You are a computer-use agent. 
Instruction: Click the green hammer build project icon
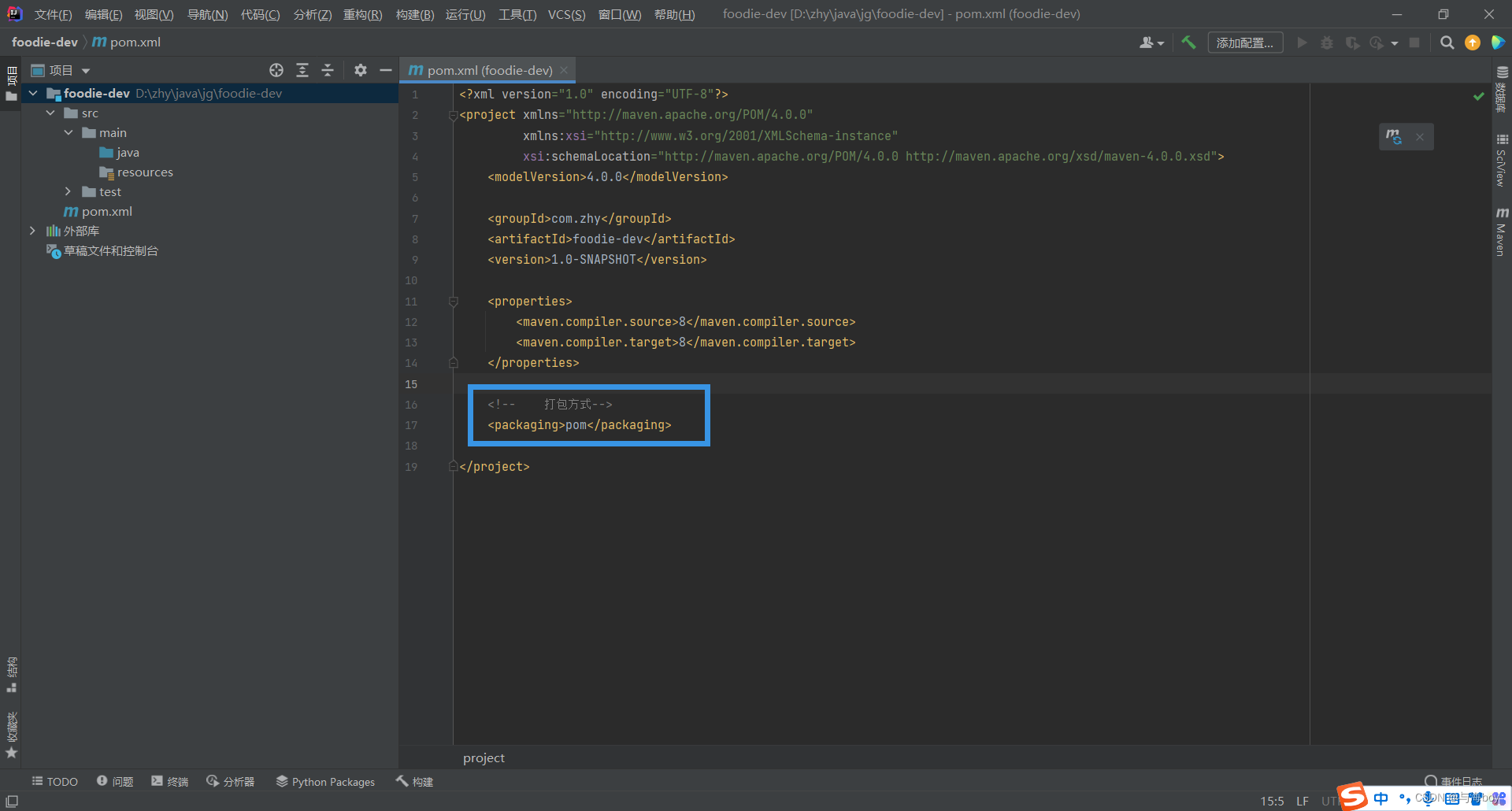[x=1188, y=43]
